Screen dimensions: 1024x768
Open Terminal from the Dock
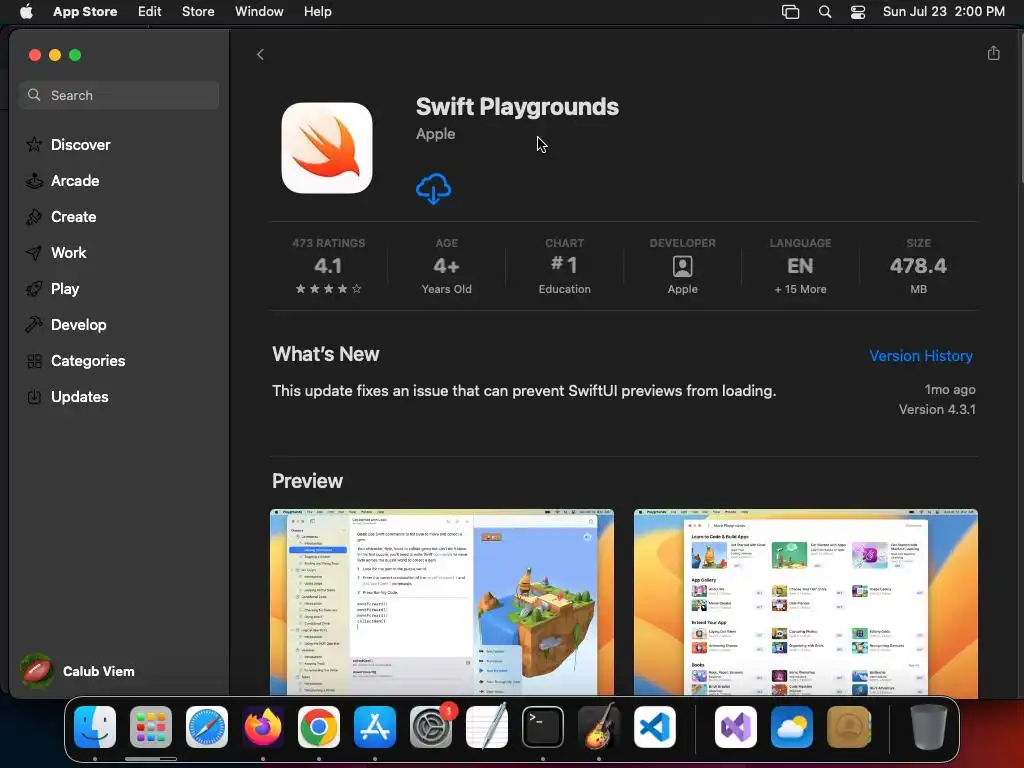point(543,727)
